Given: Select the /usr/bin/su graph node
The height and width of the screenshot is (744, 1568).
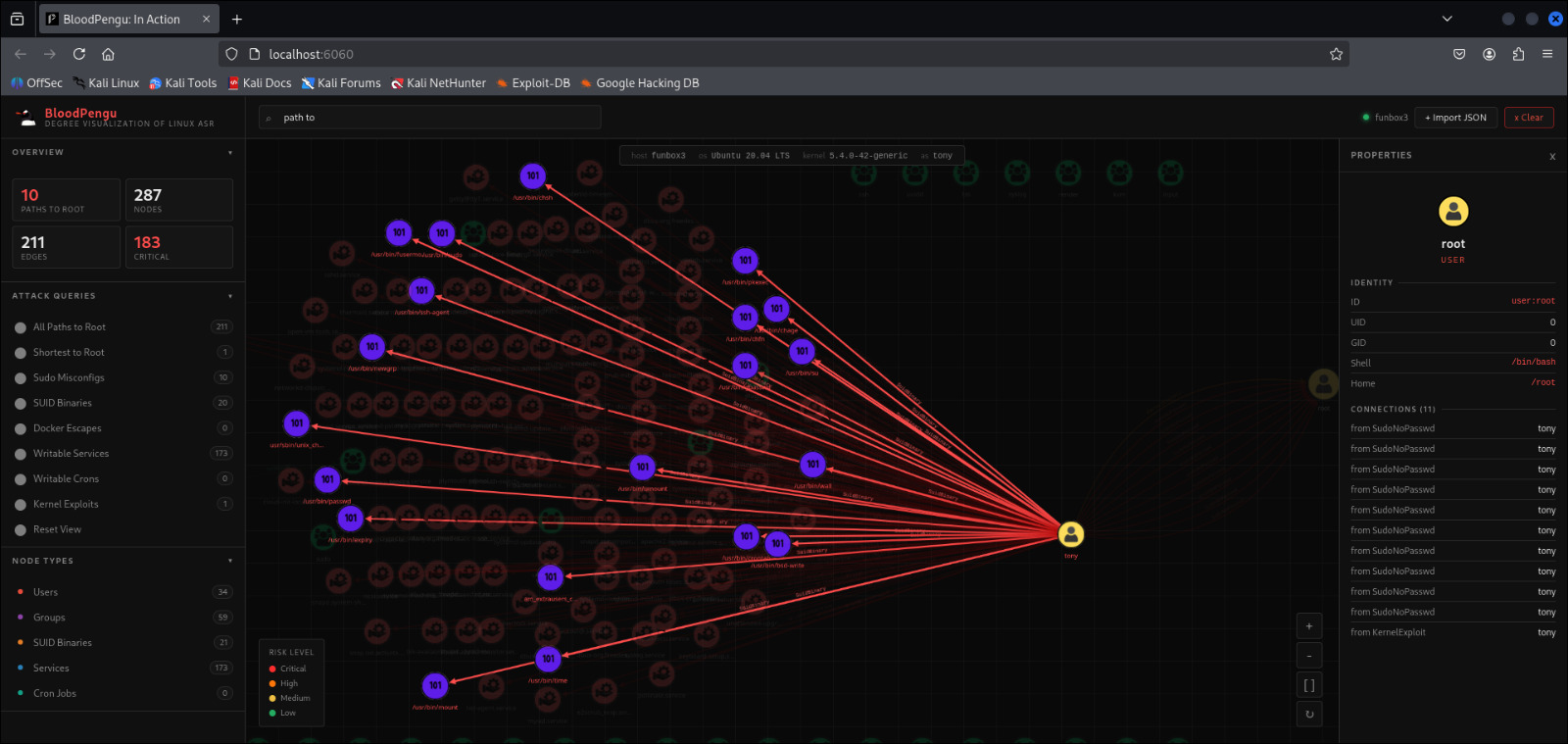Looking at the screenshot, I should pos(802,351).
